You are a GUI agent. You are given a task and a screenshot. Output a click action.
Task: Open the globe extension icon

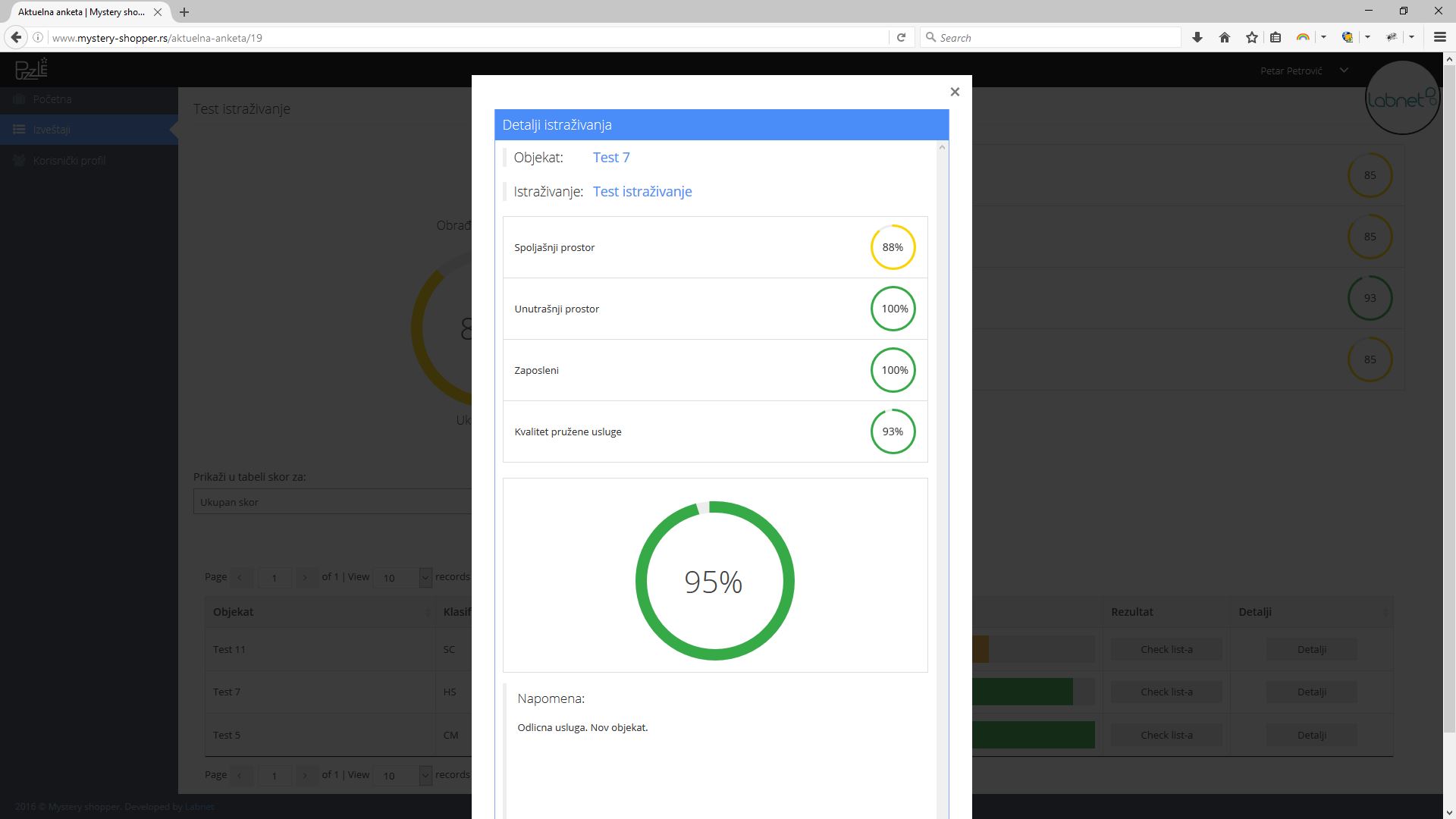coord(1348,37)
